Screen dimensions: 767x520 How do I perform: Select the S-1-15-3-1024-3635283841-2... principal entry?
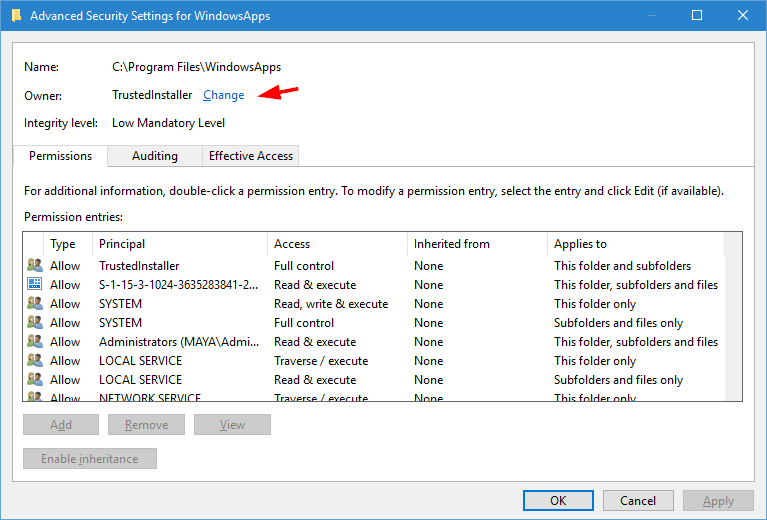click(x=179, y=285)
